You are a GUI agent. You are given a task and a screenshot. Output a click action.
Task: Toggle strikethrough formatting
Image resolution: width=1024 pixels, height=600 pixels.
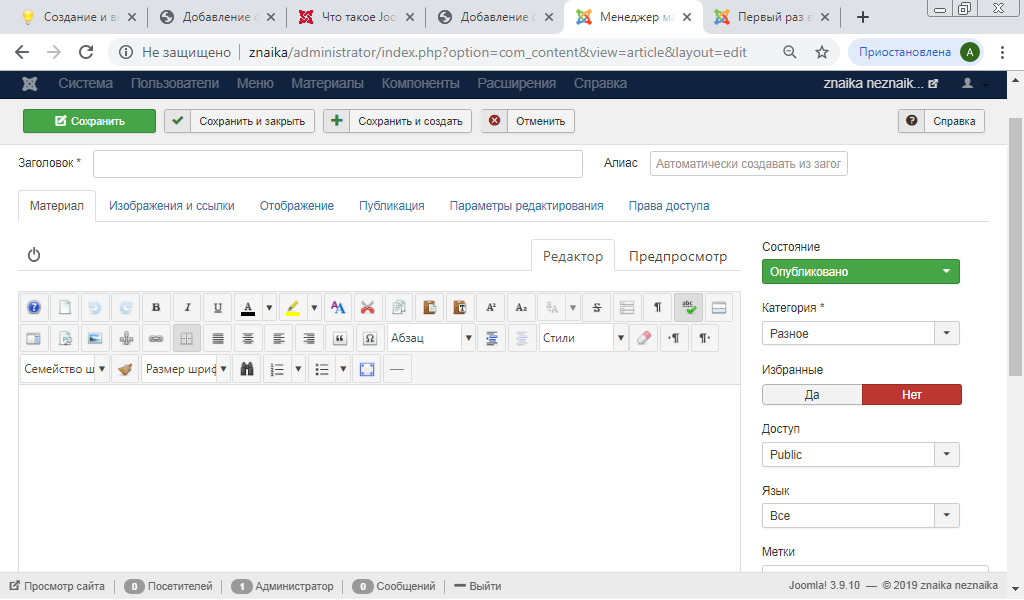point(596,308)
